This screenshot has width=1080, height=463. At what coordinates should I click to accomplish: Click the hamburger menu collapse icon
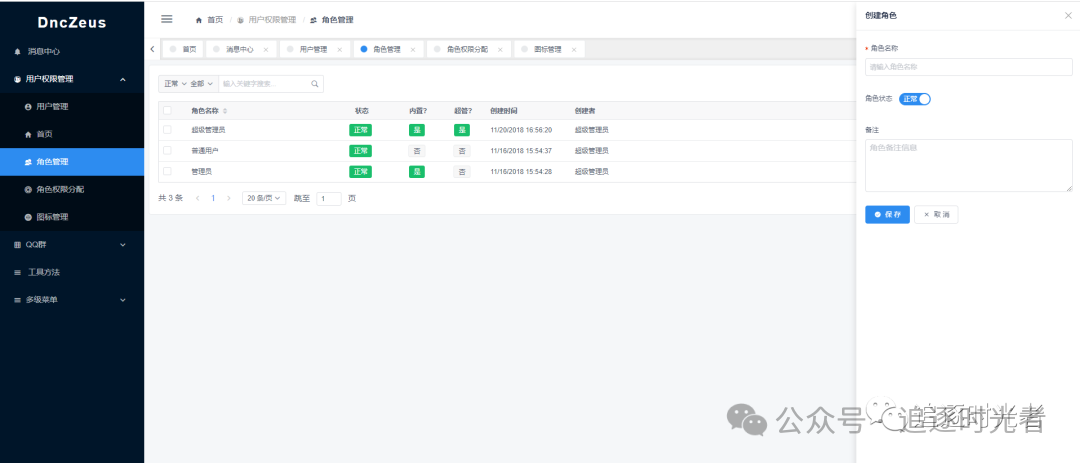(x=167, y=19)
